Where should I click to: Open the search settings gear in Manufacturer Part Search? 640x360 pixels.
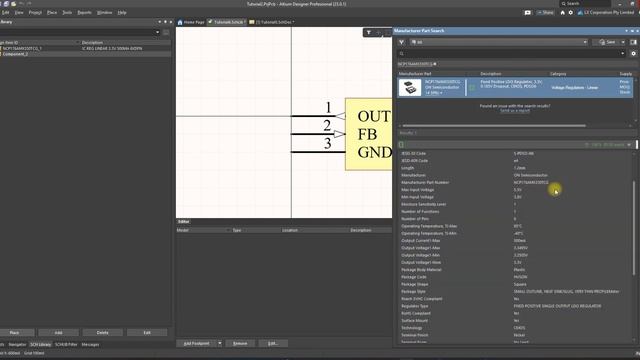(633, 53)
